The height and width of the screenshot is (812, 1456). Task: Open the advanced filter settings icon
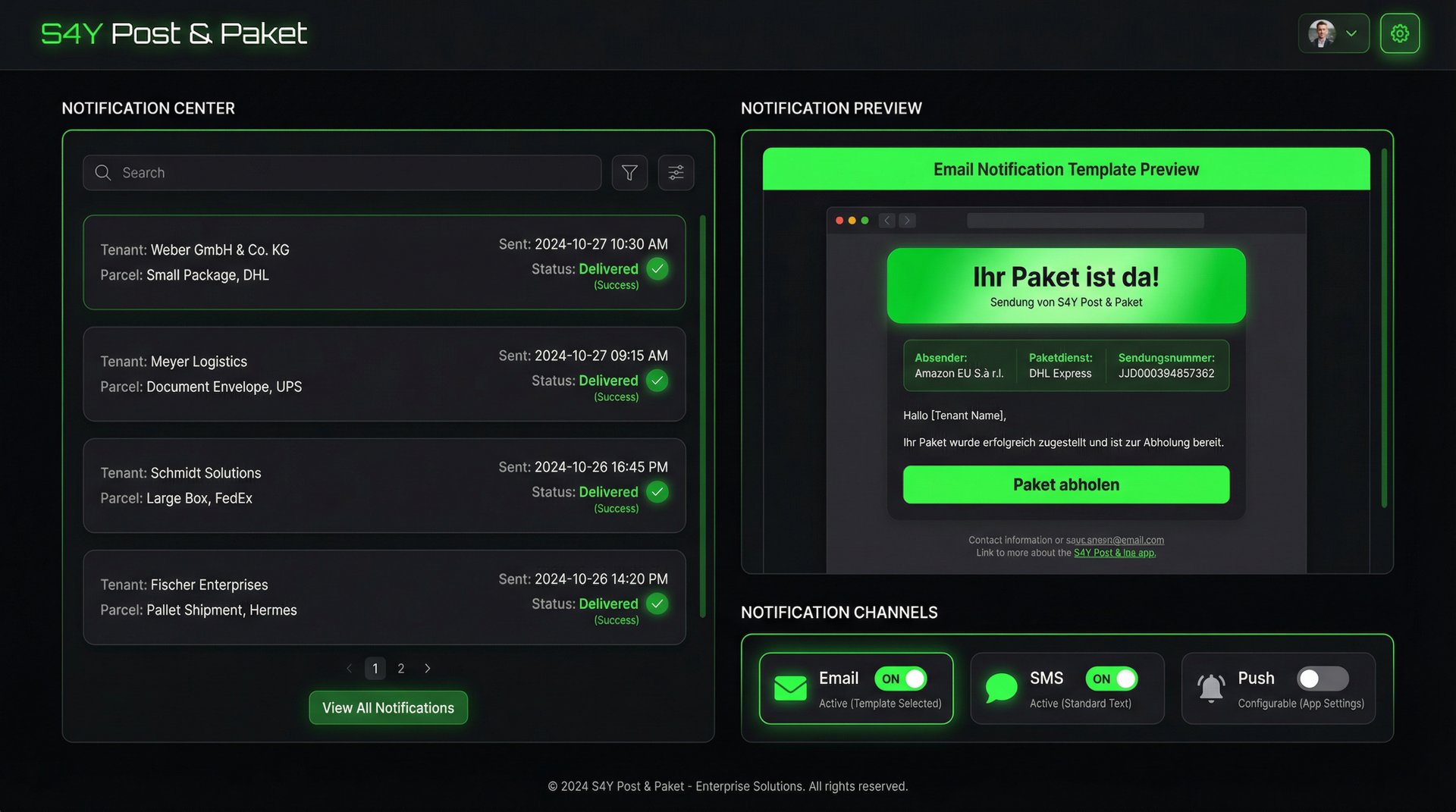click(676, 172)
